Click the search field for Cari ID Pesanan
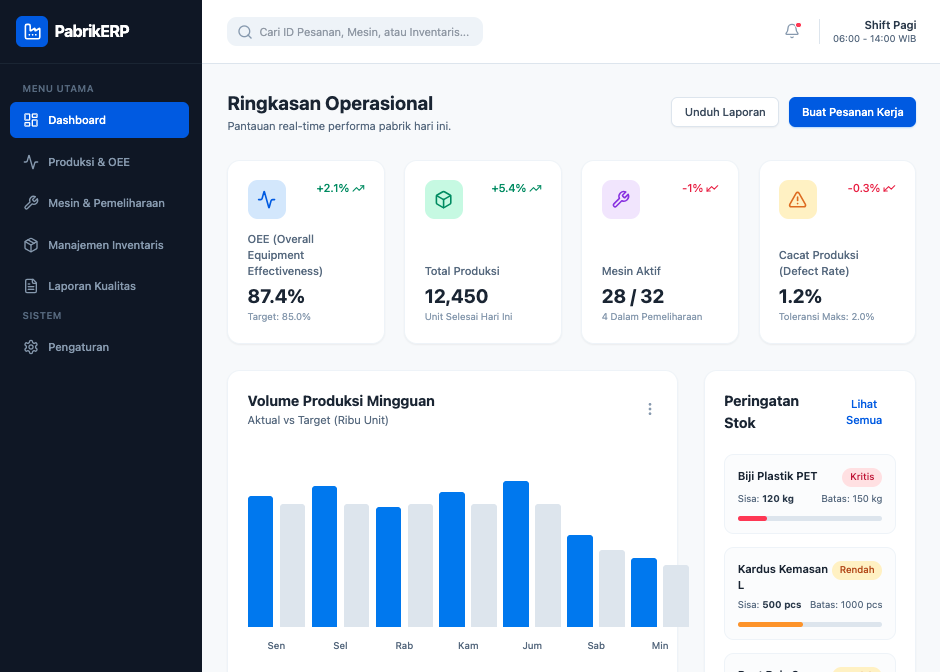Viewport: 940px width, 672px height. (354, 31)
